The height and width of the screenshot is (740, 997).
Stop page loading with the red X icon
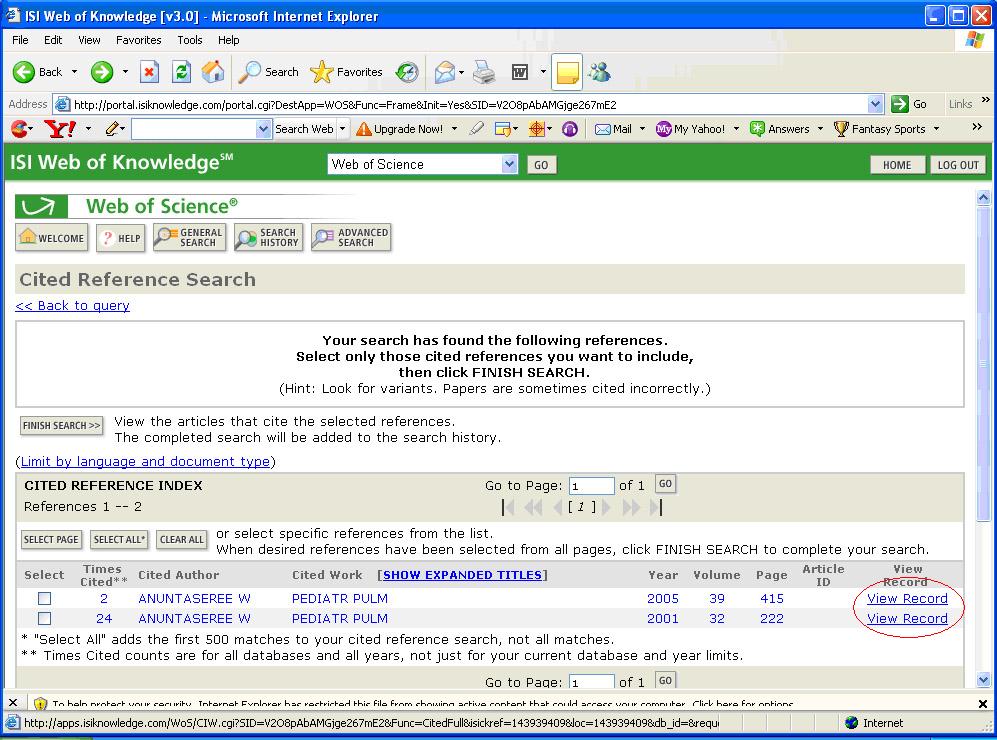click(x=149, y=72)
